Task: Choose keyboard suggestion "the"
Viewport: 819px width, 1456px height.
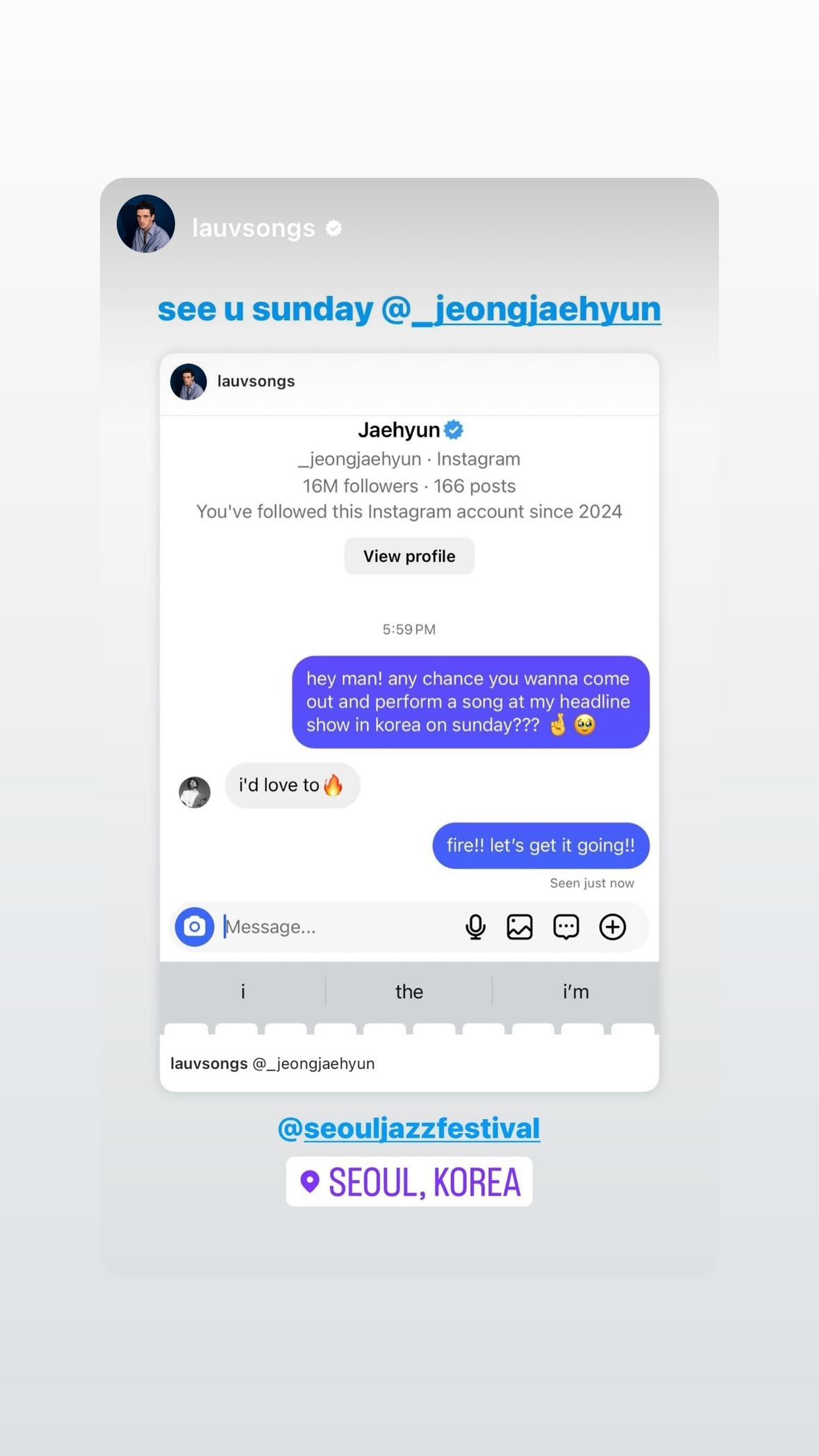Action: (x=409, y=991)
